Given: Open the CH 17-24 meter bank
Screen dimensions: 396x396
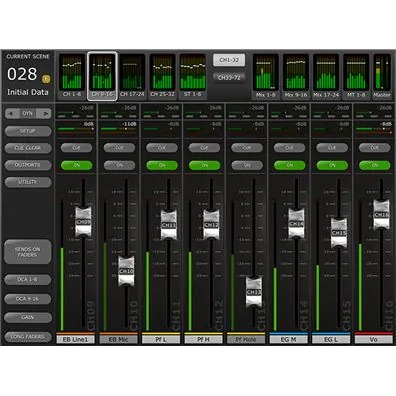Looking at the screenshot, I should (132, 76).
